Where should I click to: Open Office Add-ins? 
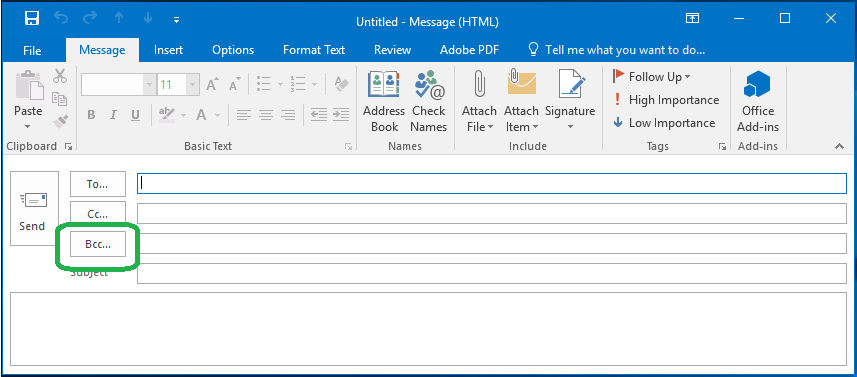pyautogui.click(x=758, y=102)
